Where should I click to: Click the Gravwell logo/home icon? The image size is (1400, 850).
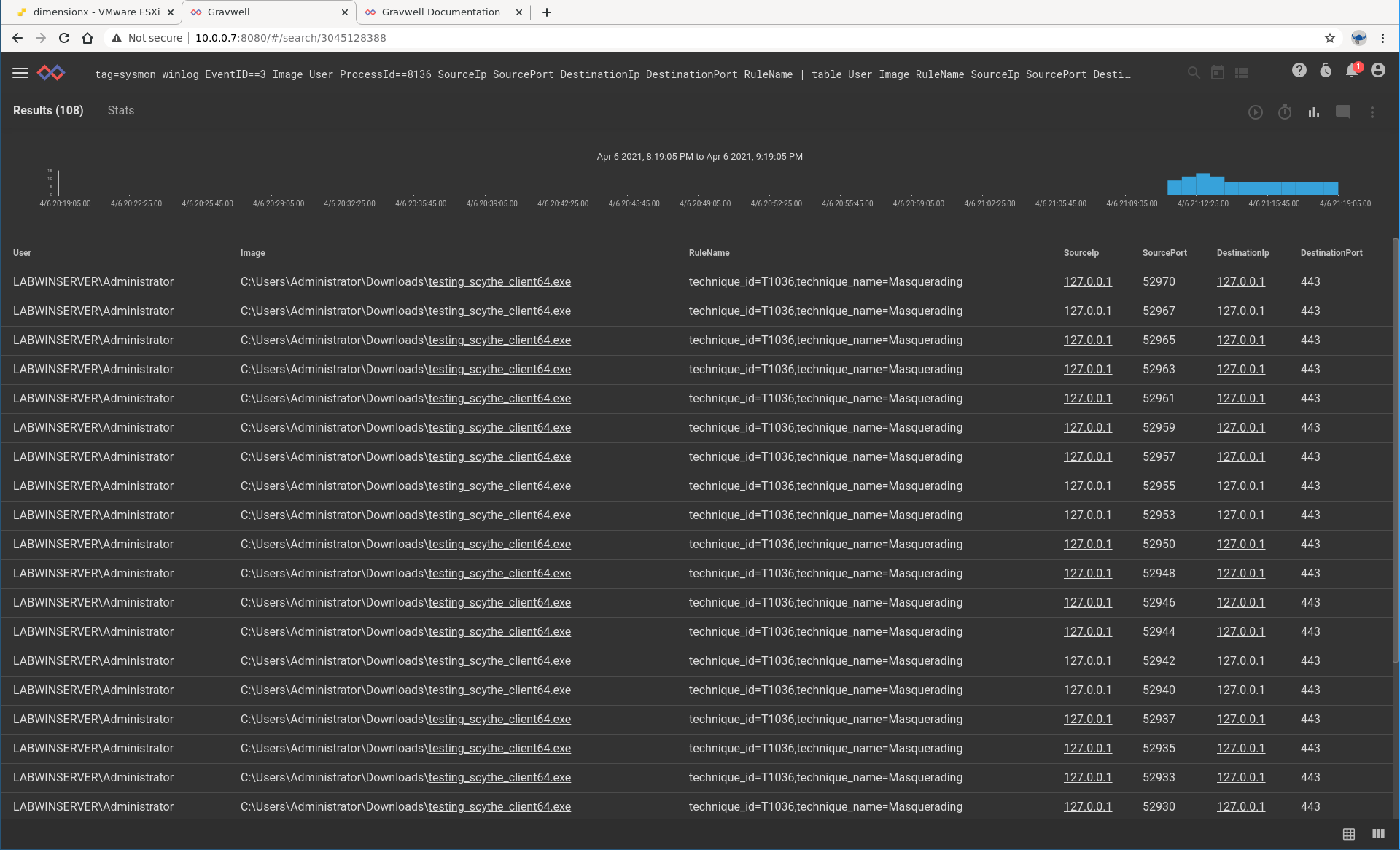click(50, 73)
